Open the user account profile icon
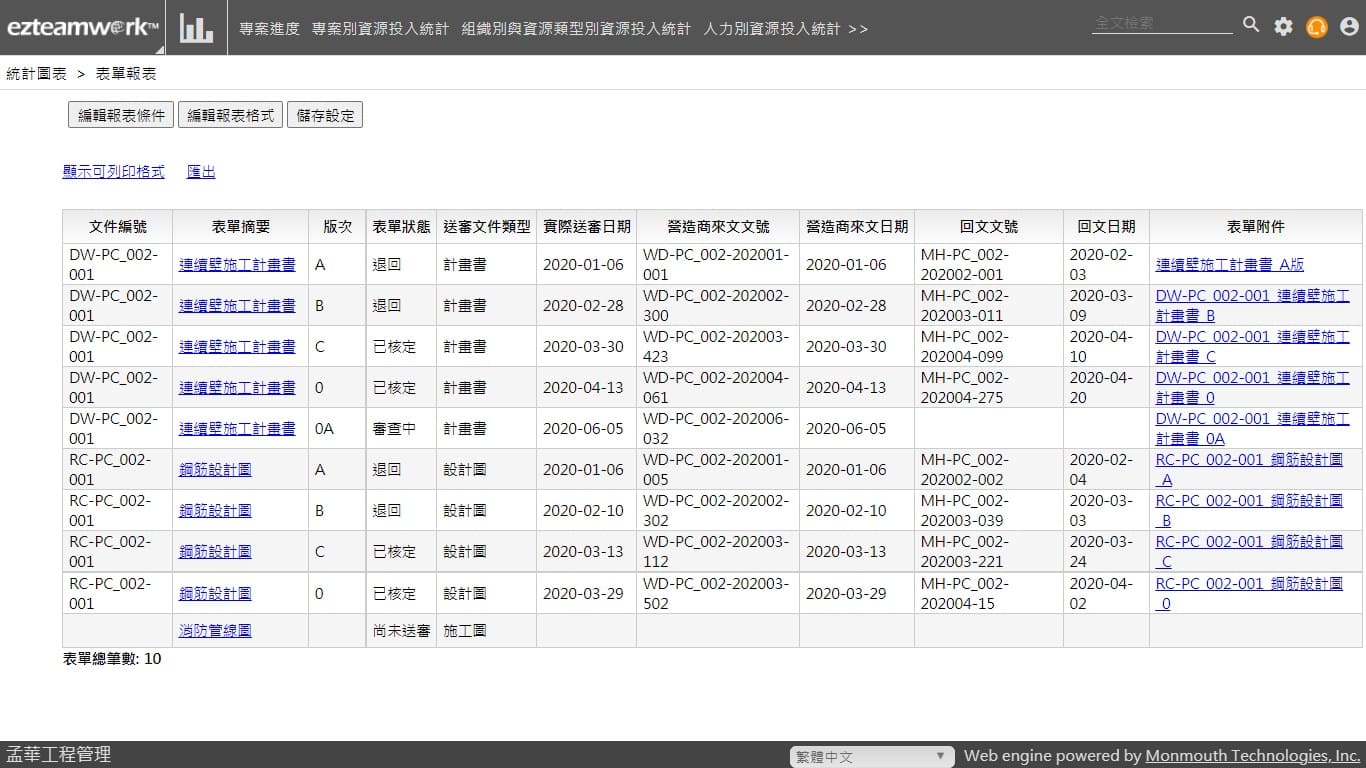This screenshot has width=1366, height=768. coord(1349,27)
